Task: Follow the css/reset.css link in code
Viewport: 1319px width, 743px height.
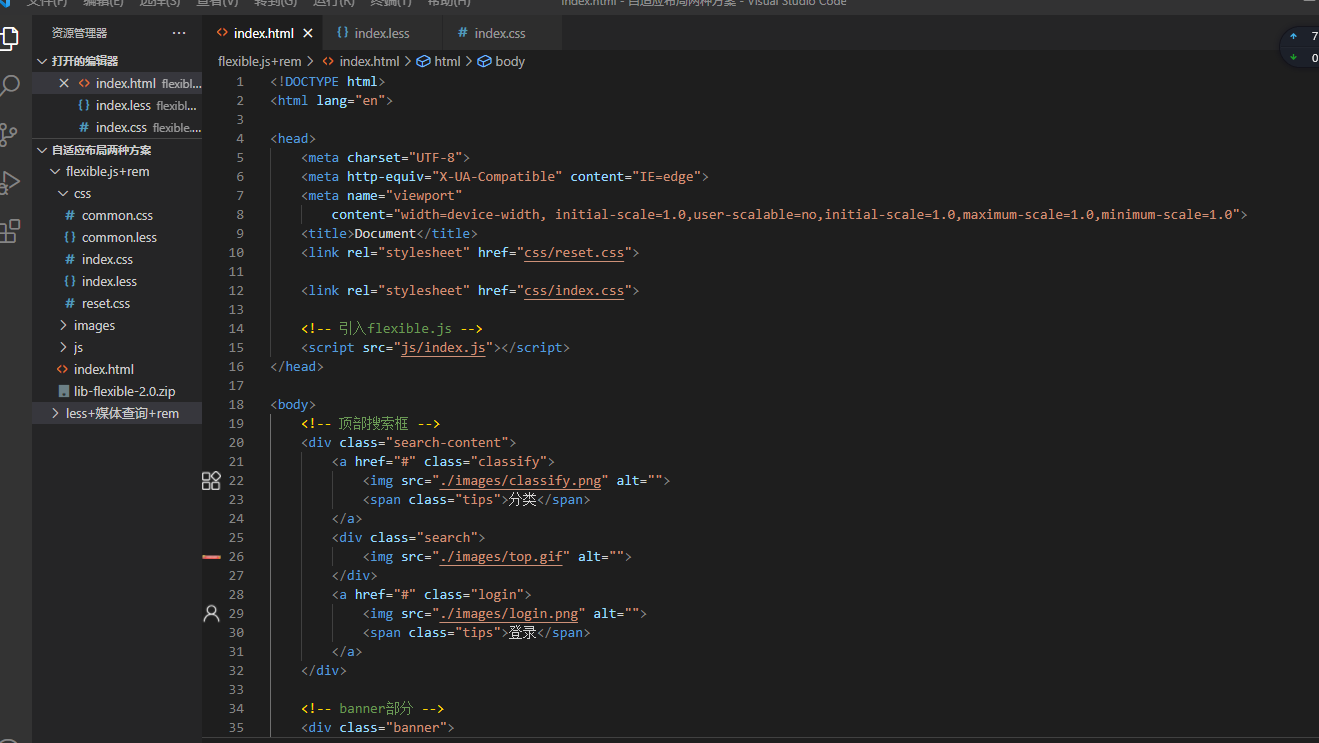Action: [574, 253]
